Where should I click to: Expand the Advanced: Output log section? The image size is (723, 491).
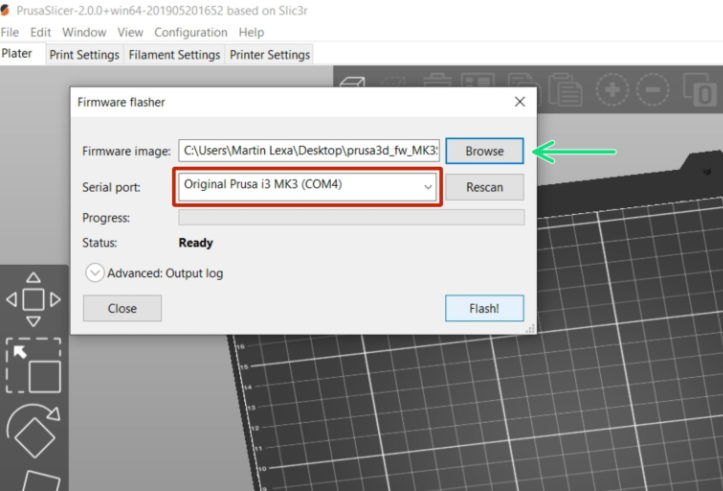coord(96,273)
